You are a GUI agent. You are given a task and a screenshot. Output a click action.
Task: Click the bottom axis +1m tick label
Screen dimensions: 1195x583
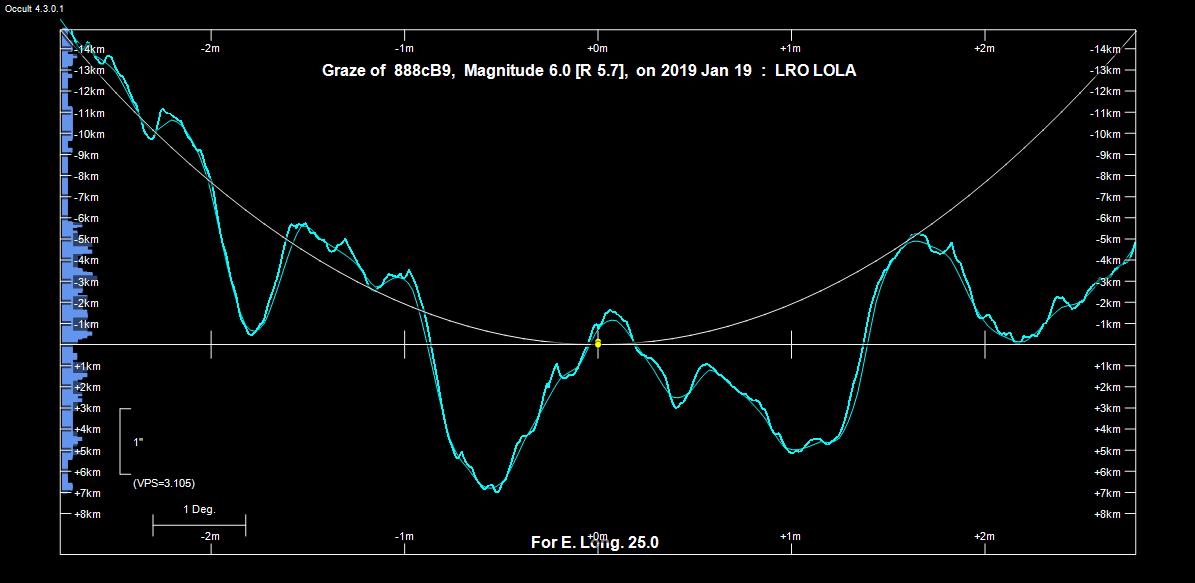tap(790, 536)
